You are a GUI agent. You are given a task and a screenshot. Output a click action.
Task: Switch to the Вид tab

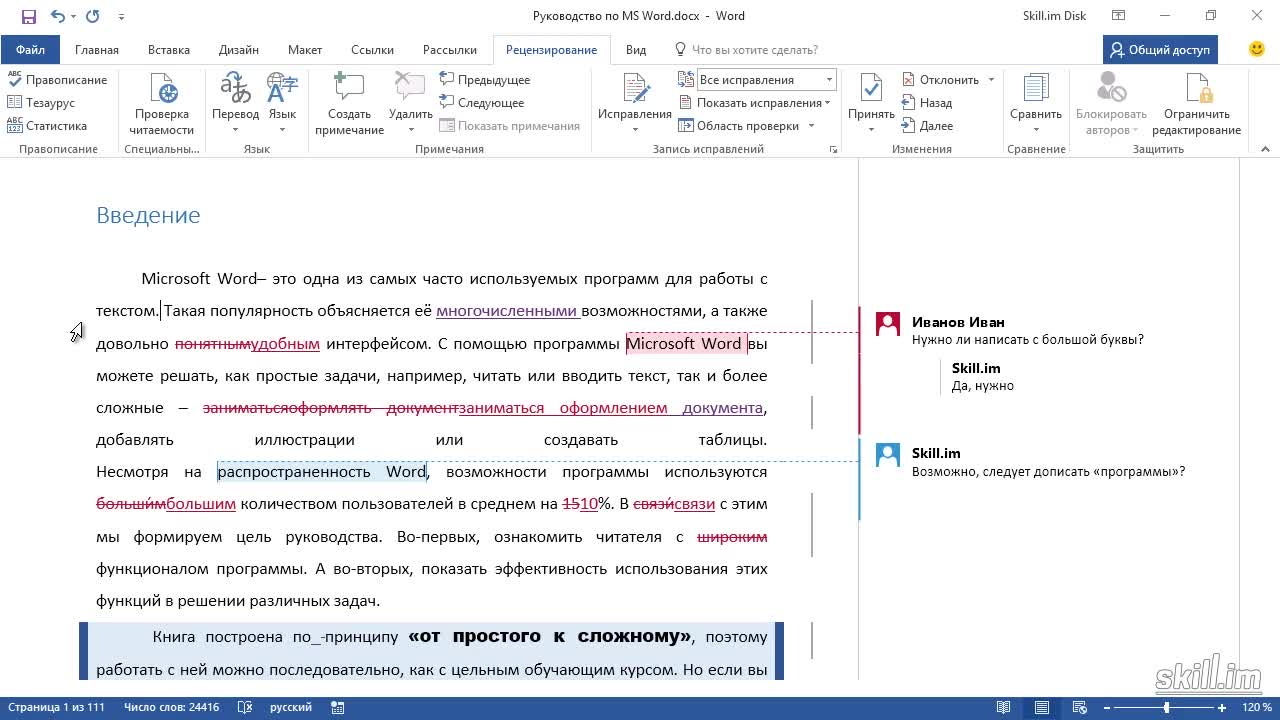point(636,50)
